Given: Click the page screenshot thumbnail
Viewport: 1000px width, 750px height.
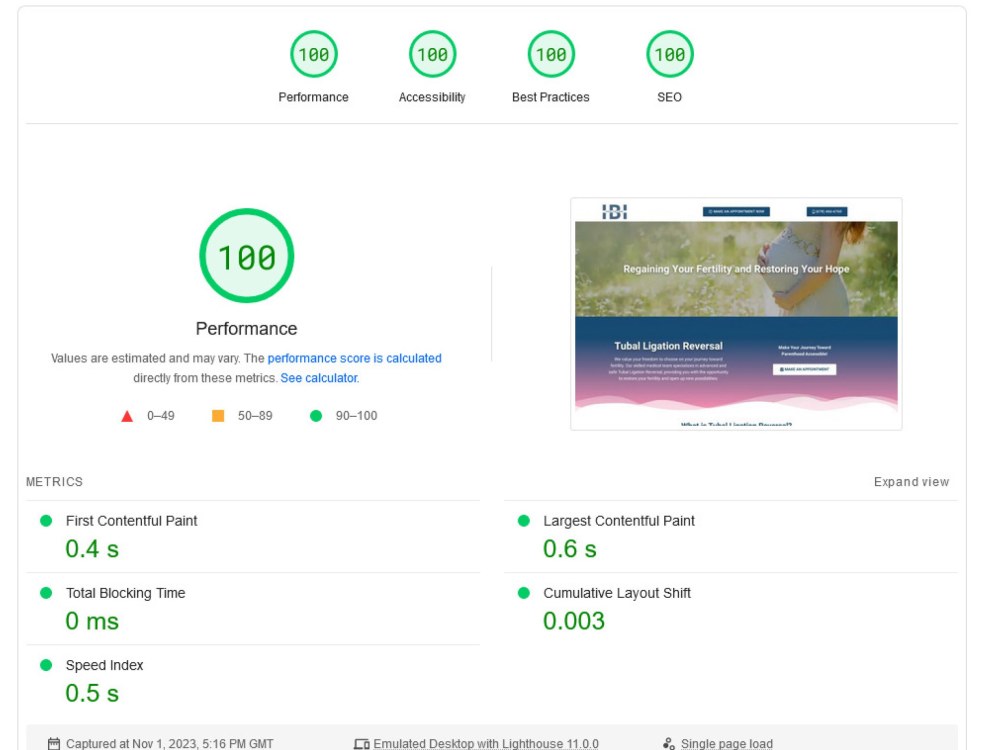Looking at the screenshot, I should point(736,314).
